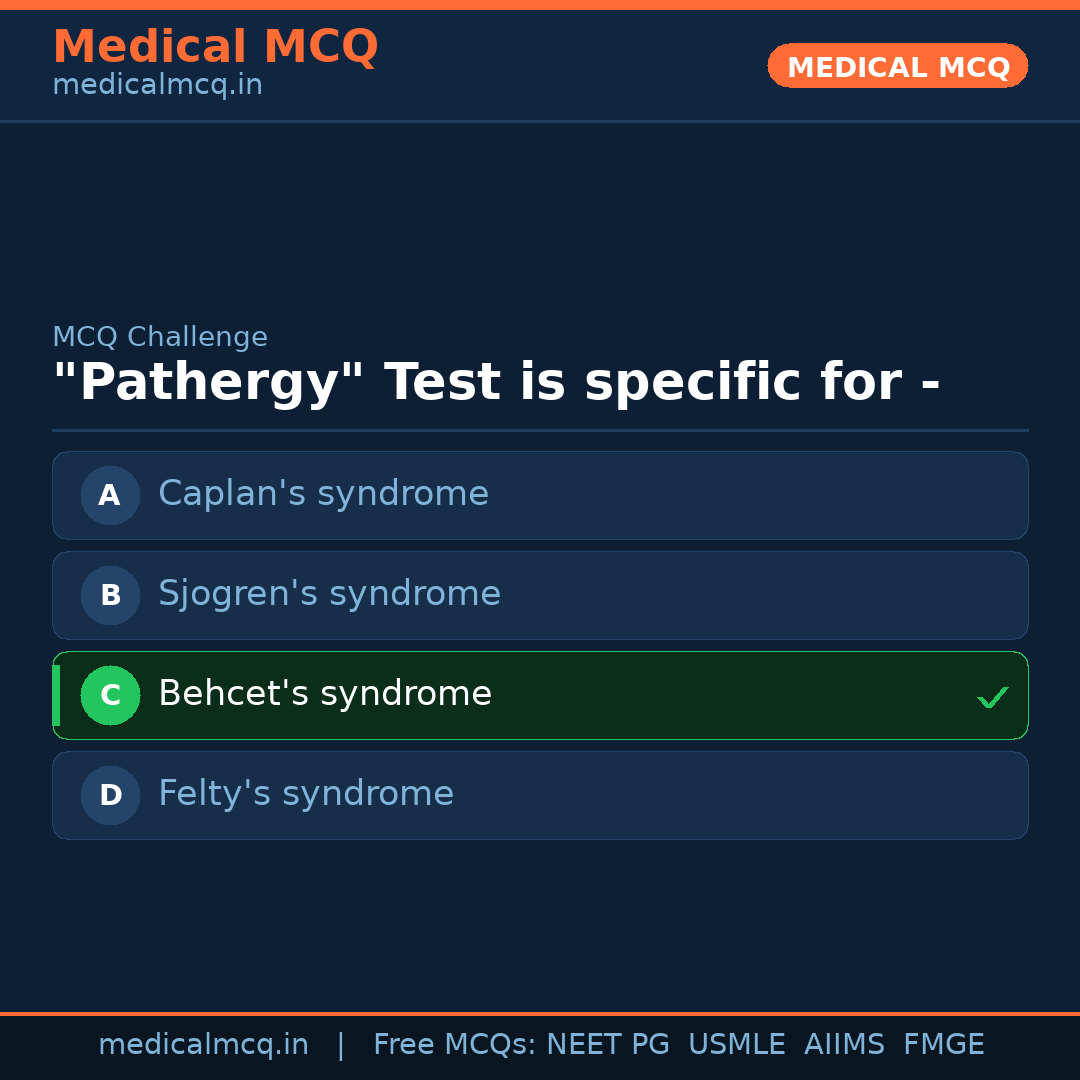Click the "Pathergy" Test question heading
The image size is (1080, 1080).
coord(496,383)
